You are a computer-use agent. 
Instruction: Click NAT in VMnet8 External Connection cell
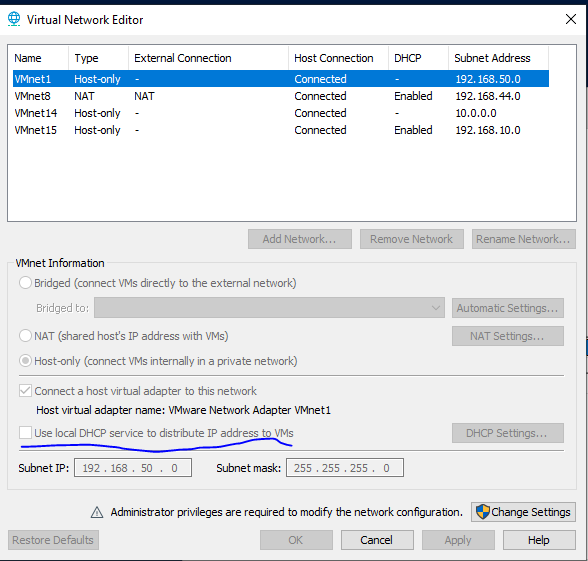tap(144, 96)
